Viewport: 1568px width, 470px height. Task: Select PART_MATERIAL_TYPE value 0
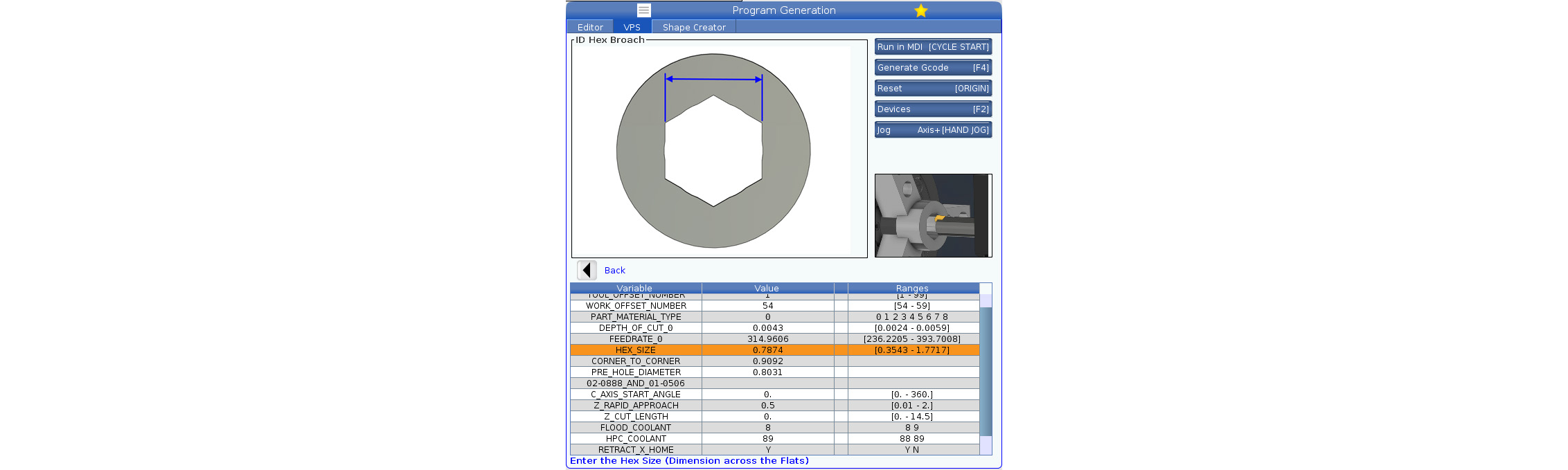767,317
